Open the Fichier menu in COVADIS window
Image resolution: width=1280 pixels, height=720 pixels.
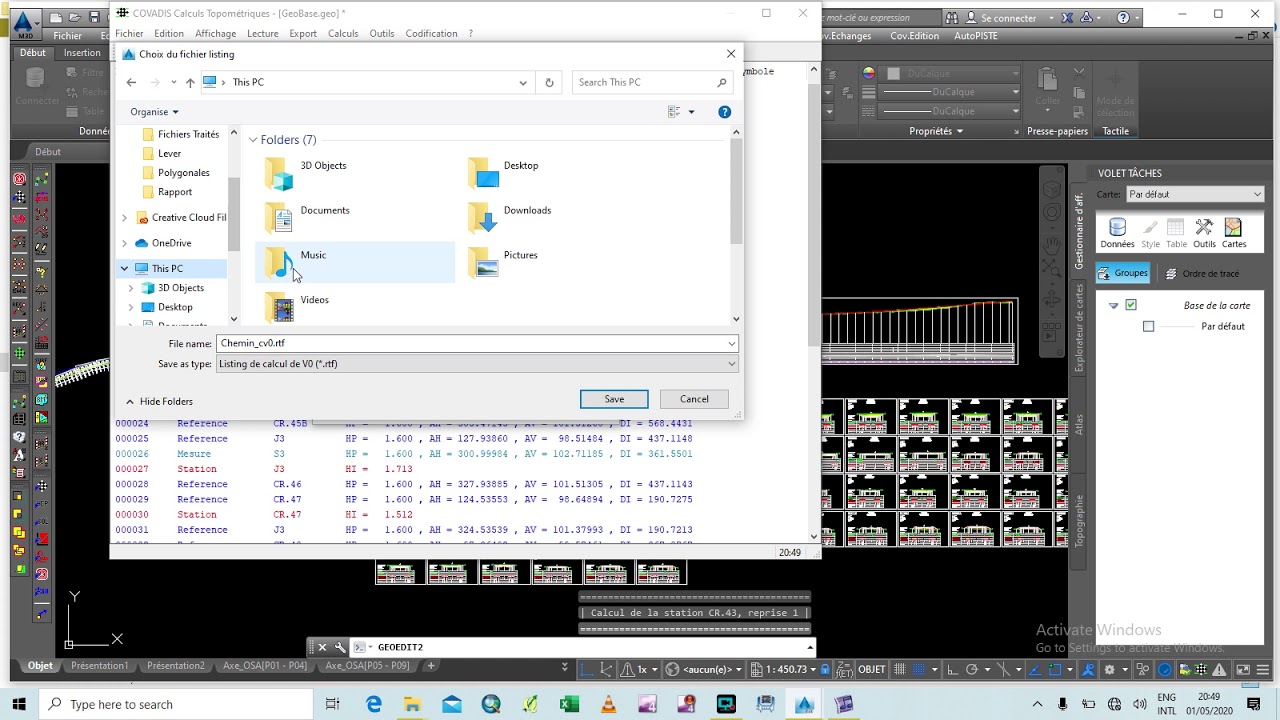click(x=129, y=33)
